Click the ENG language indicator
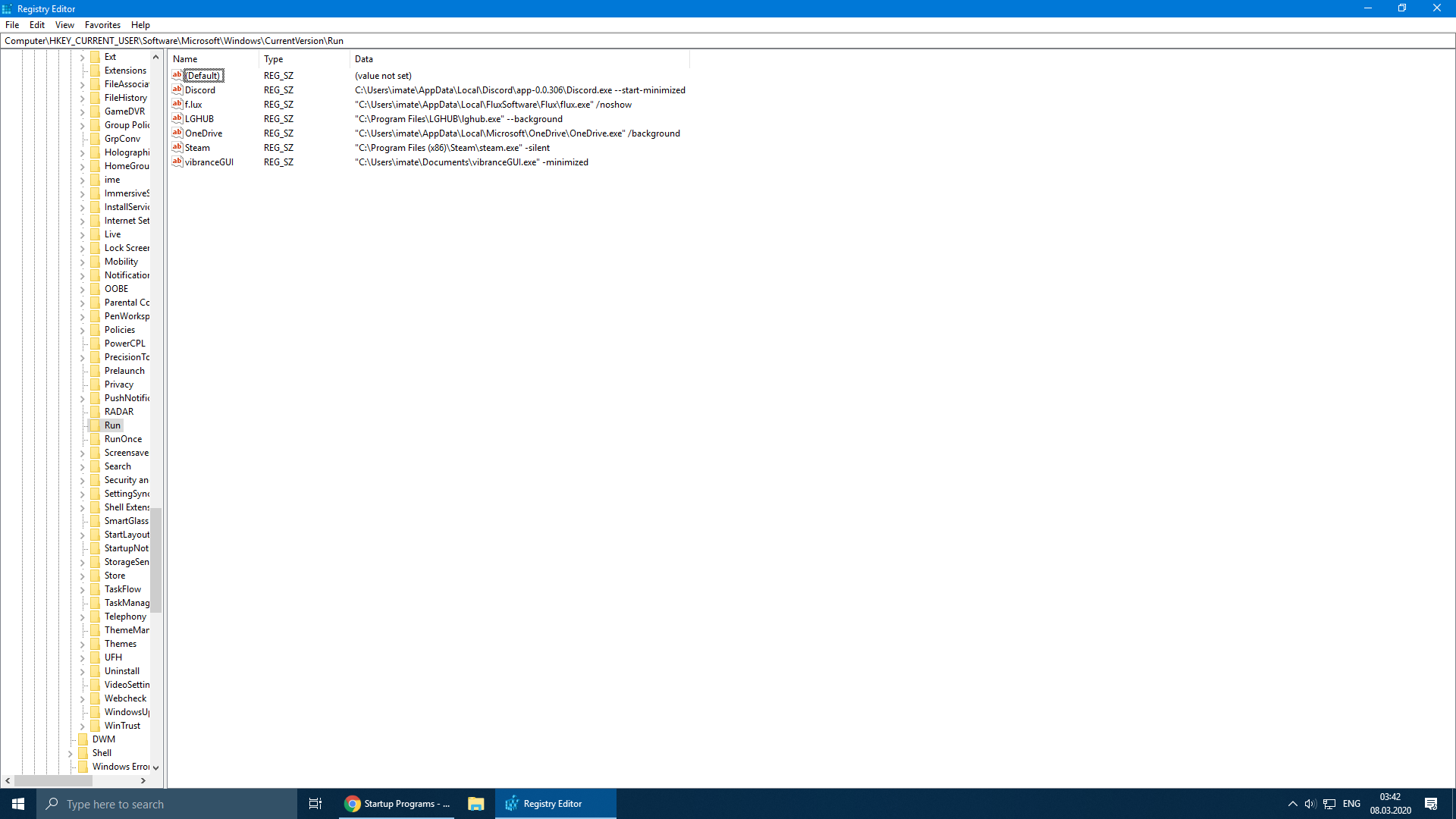The image size is (1456, 819). pyautogui.click(x=1351, y=804)
